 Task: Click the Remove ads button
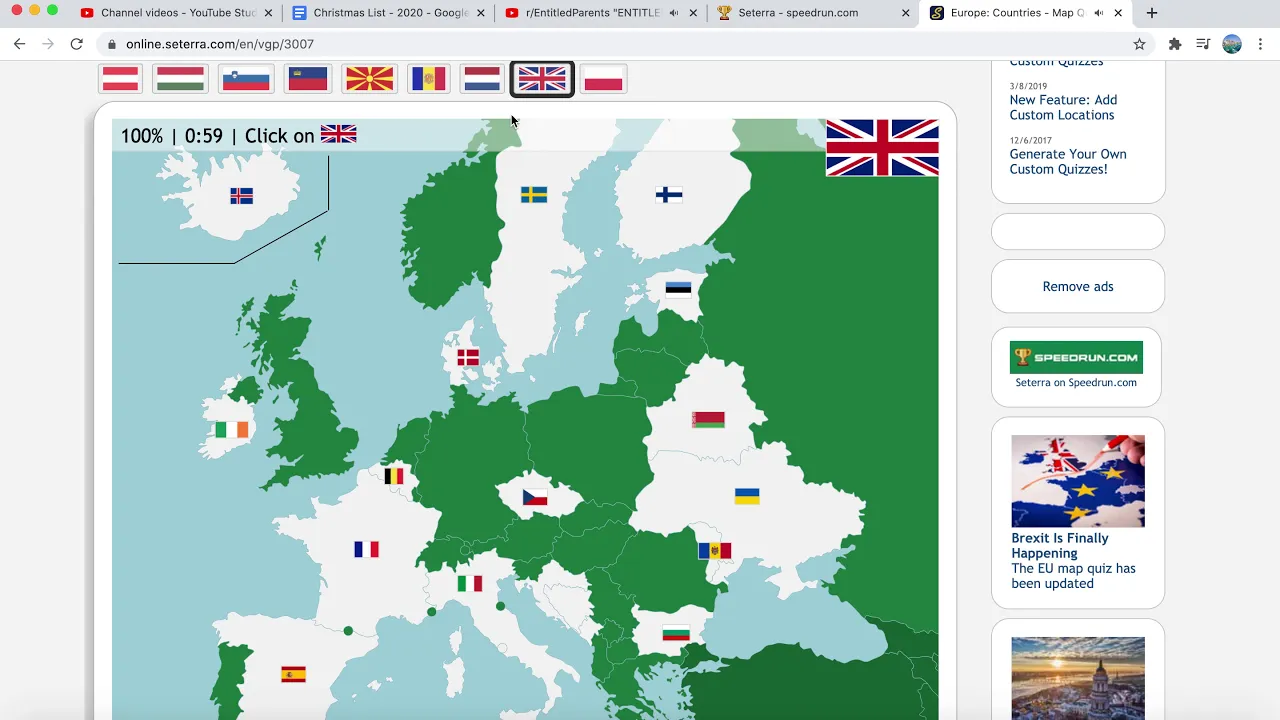click(x=1078, y=286)
